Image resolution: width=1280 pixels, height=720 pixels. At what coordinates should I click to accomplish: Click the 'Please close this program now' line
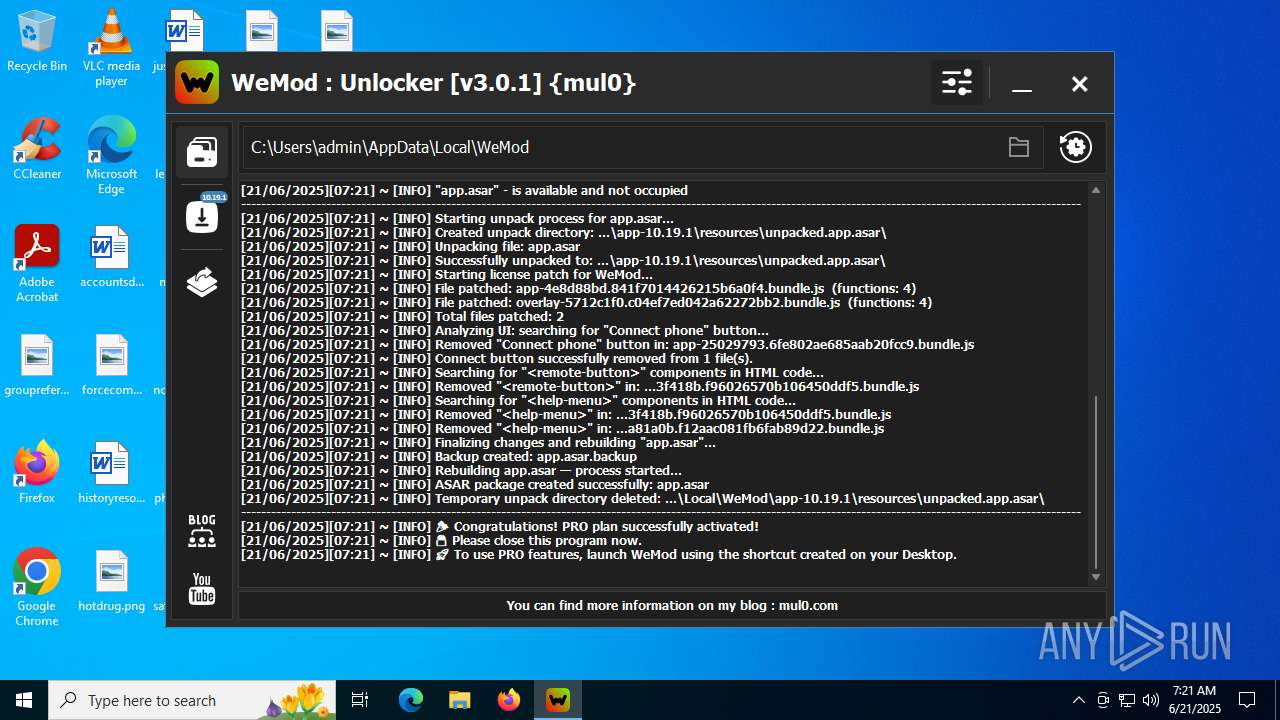click(441, 540)
